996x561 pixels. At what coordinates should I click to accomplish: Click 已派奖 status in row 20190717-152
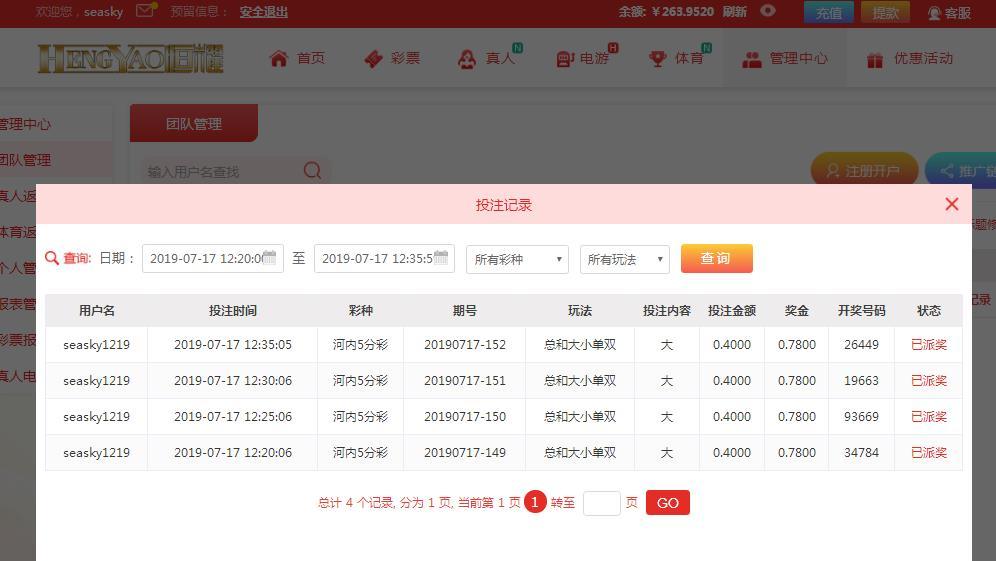pos(929,345)
